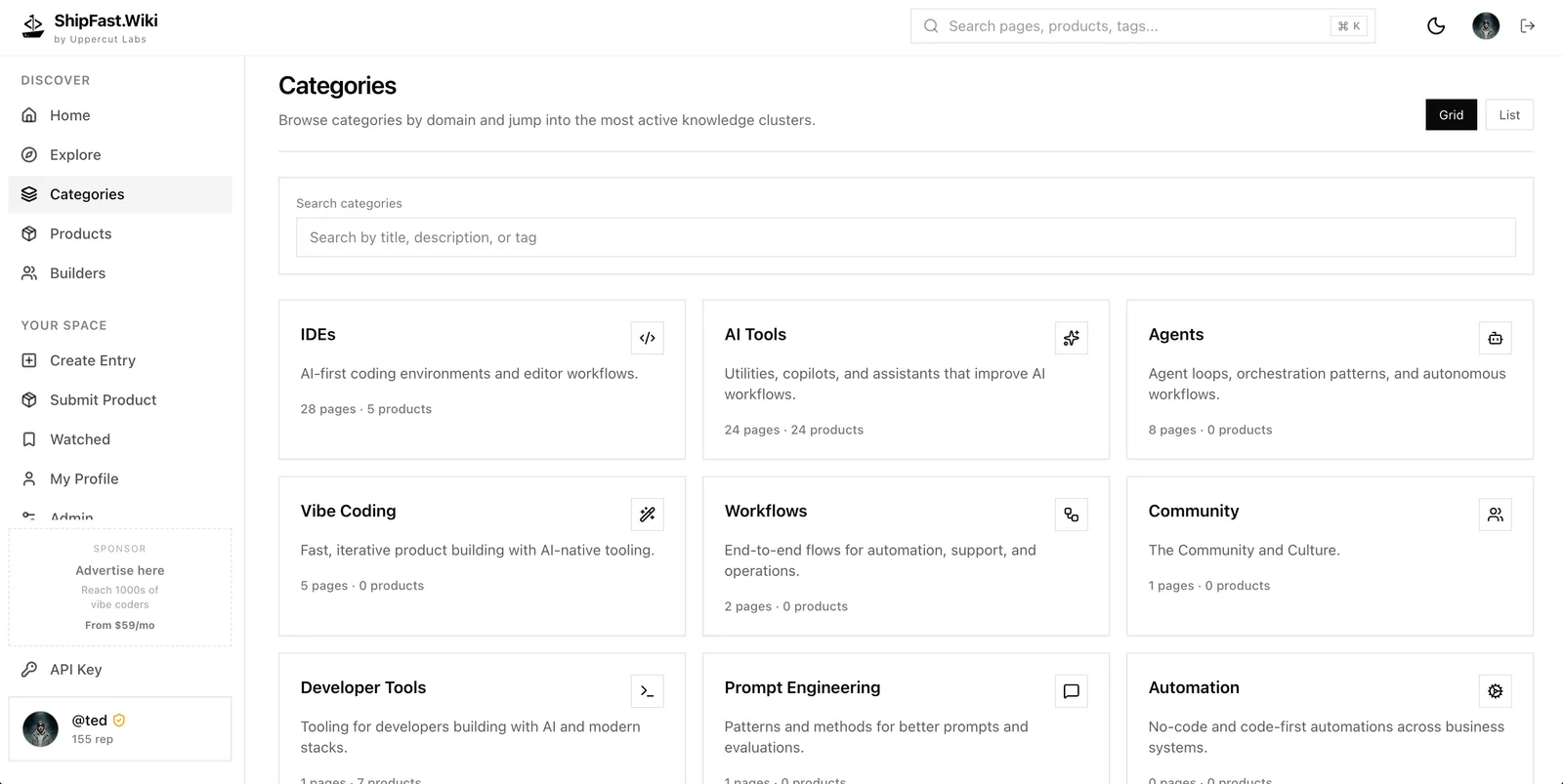Toggle dark mode with the moon icon
Image resolution: width=1563 pixels, height=784 pixels.
pyautogui.click(x=1436, y=26)
